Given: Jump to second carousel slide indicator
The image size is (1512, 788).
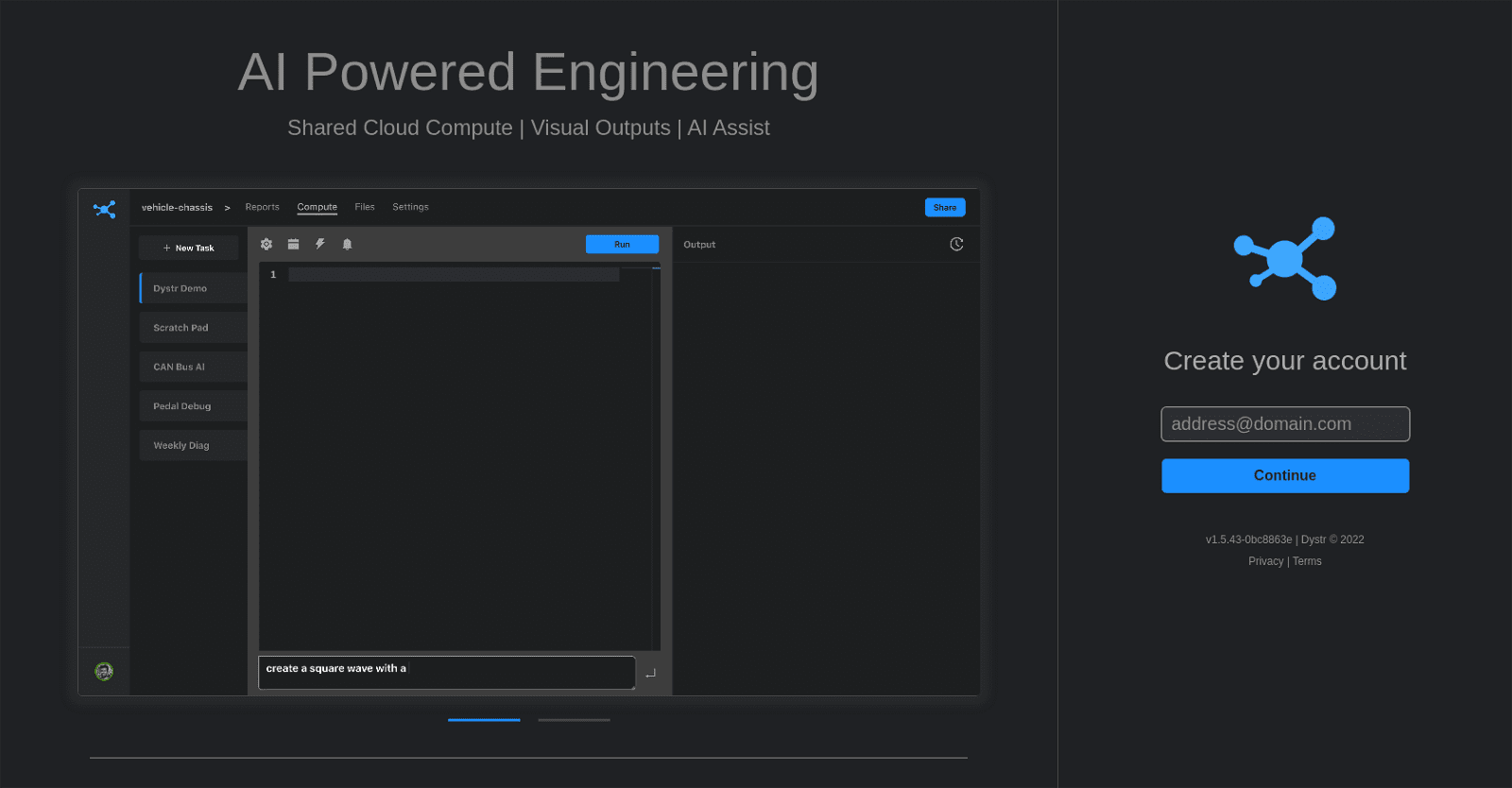Looking at the screenshot, I should 574,720.
